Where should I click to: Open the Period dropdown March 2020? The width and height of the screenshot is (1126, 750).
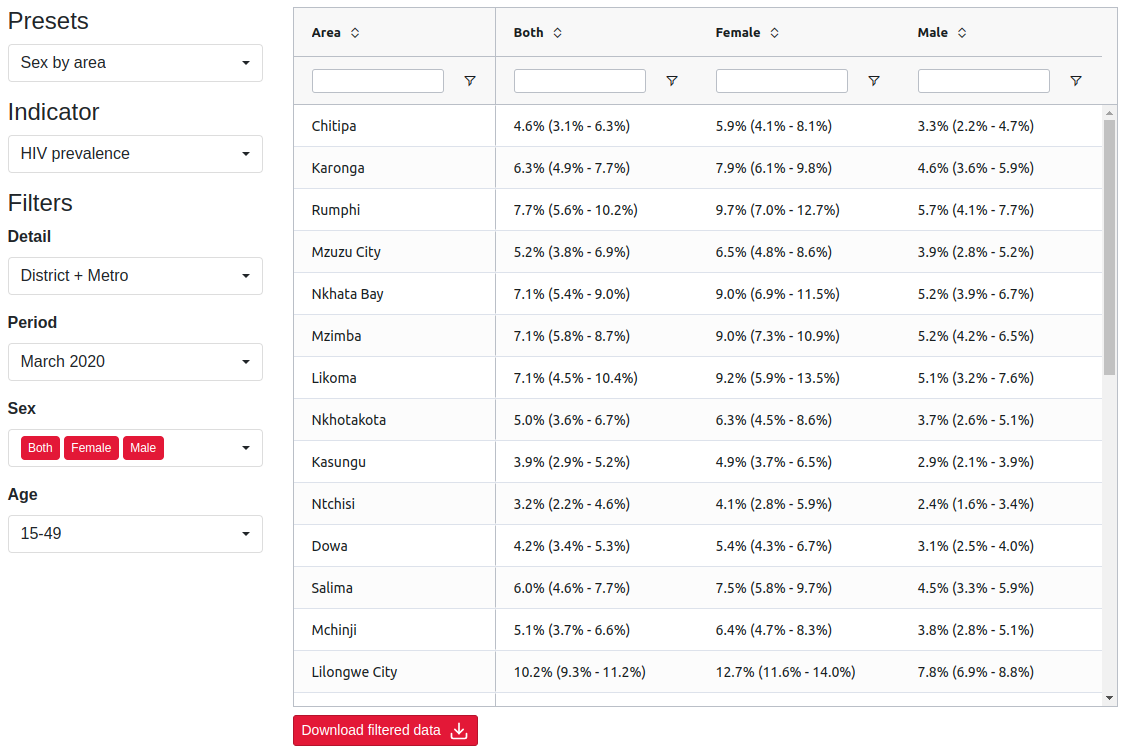click(x=135, y=361)
